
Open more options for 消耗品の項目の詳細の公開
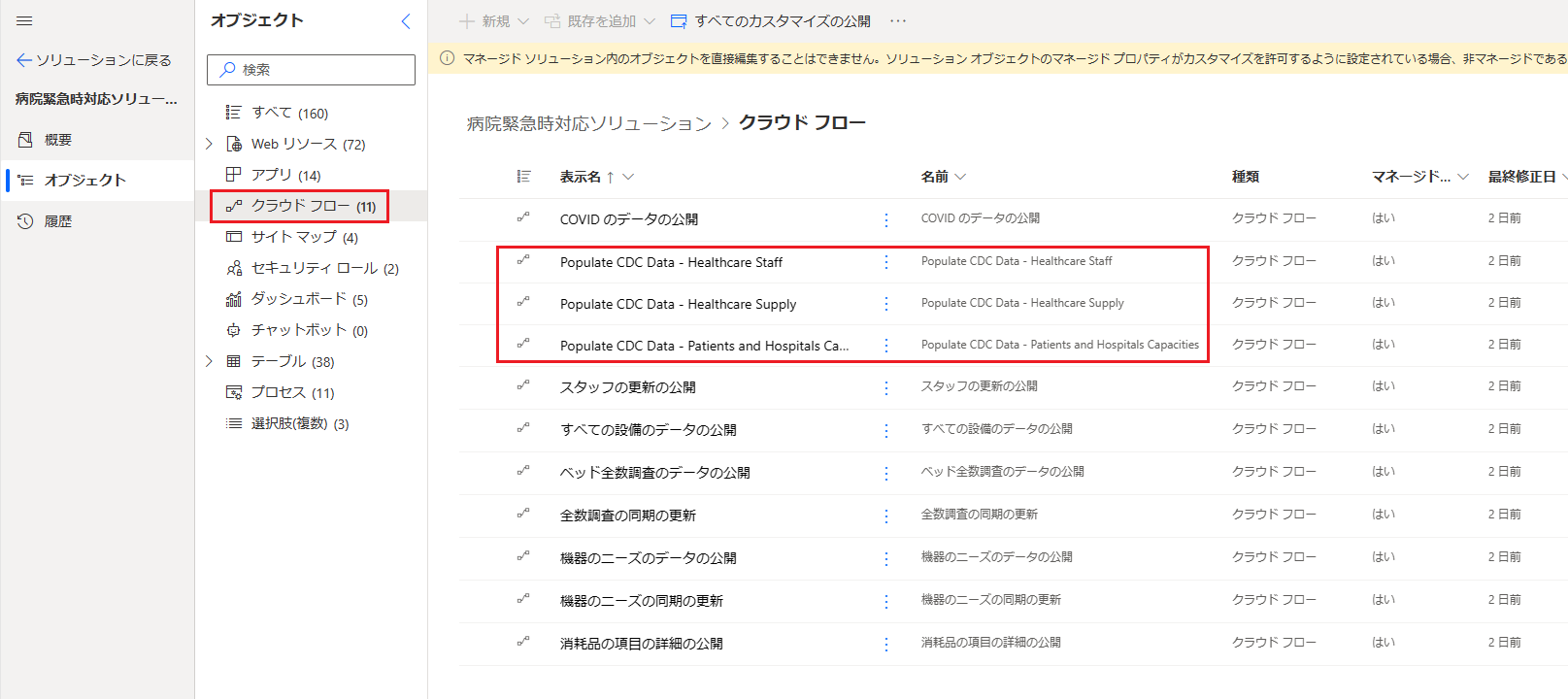pyautogui.click(x=886, y=644)
